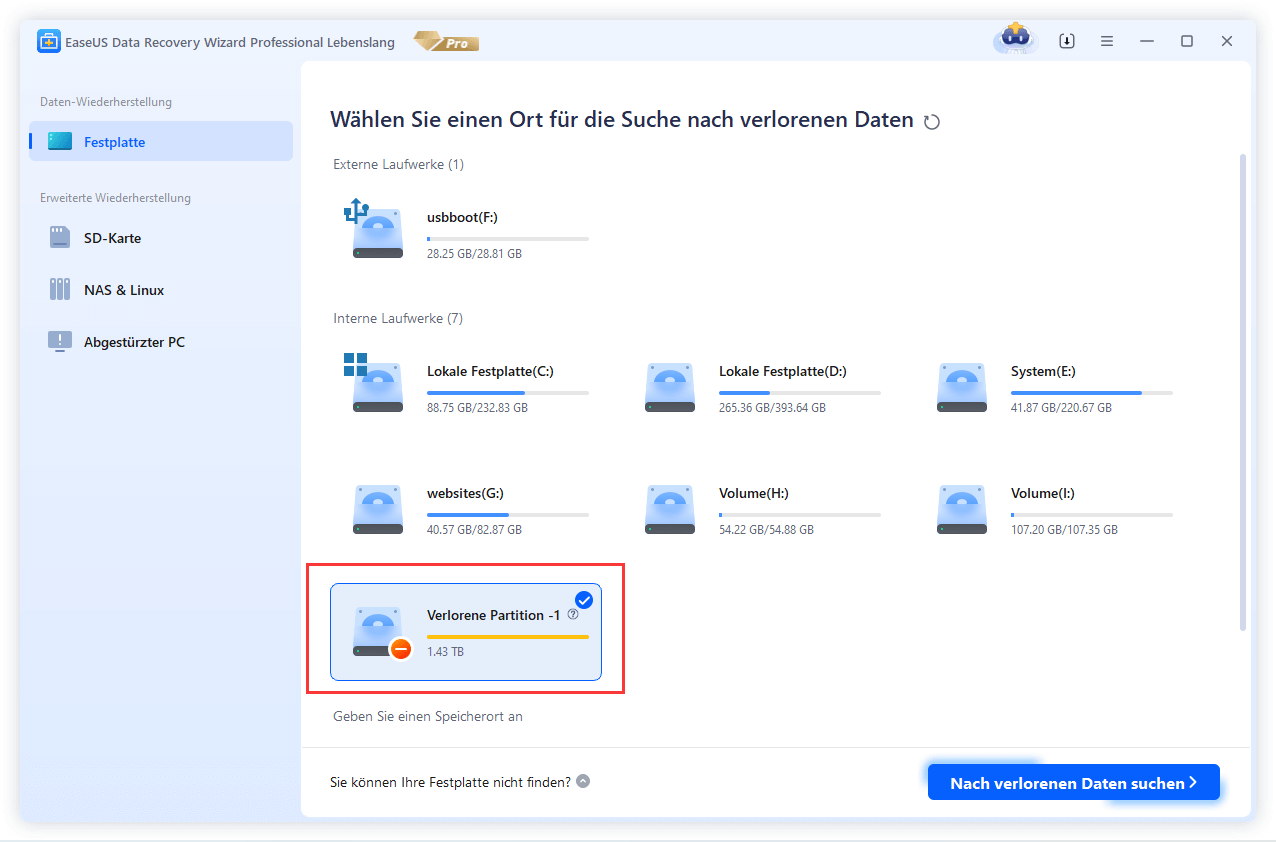This screenshot has height=842, width=1276.
Task: Select the Lokale Festplatte(D:) drive icon
Action: point(670,387)
